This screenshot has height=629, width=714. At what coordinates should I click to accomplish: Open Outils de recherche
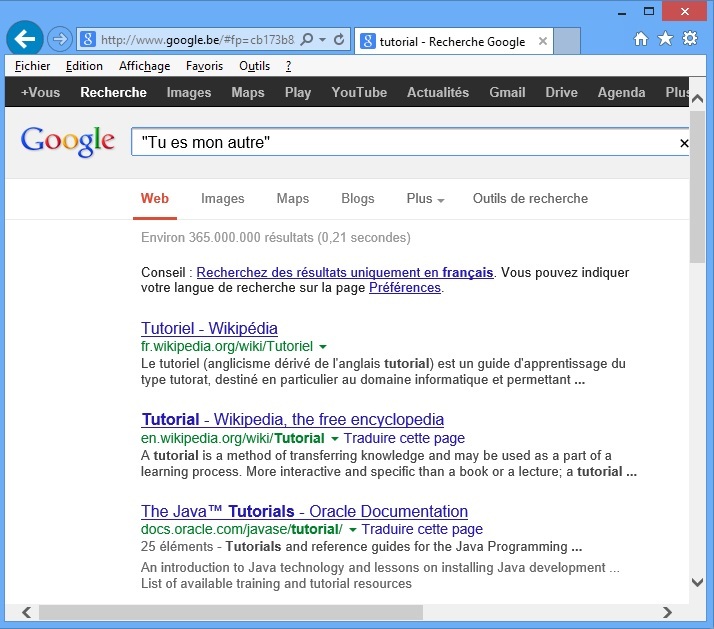pos(530,199)
